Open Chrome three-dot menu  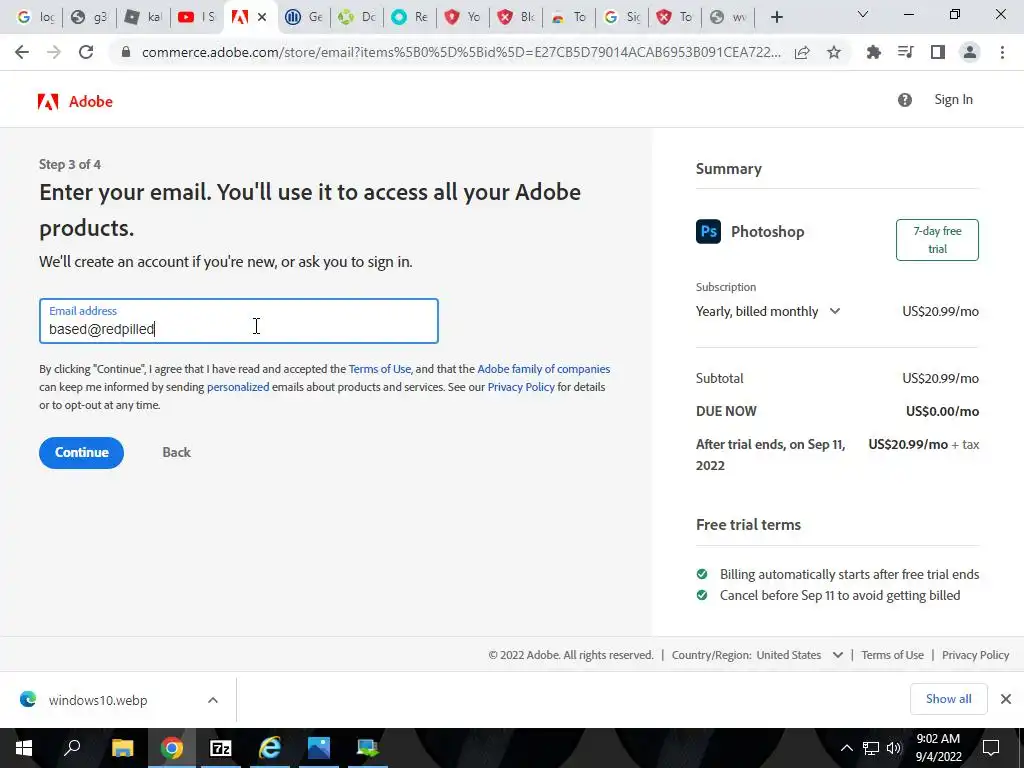(x=1002, y=52)
